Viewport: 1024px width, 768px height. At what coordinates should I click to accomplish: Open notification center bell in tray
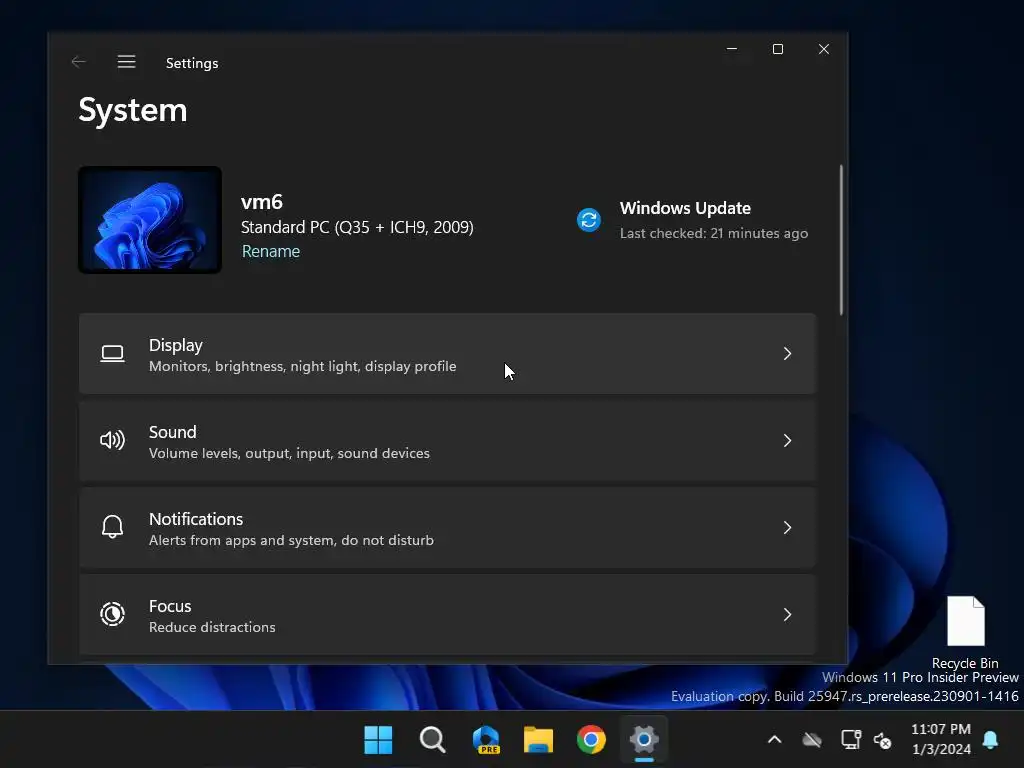click(990, 740)
